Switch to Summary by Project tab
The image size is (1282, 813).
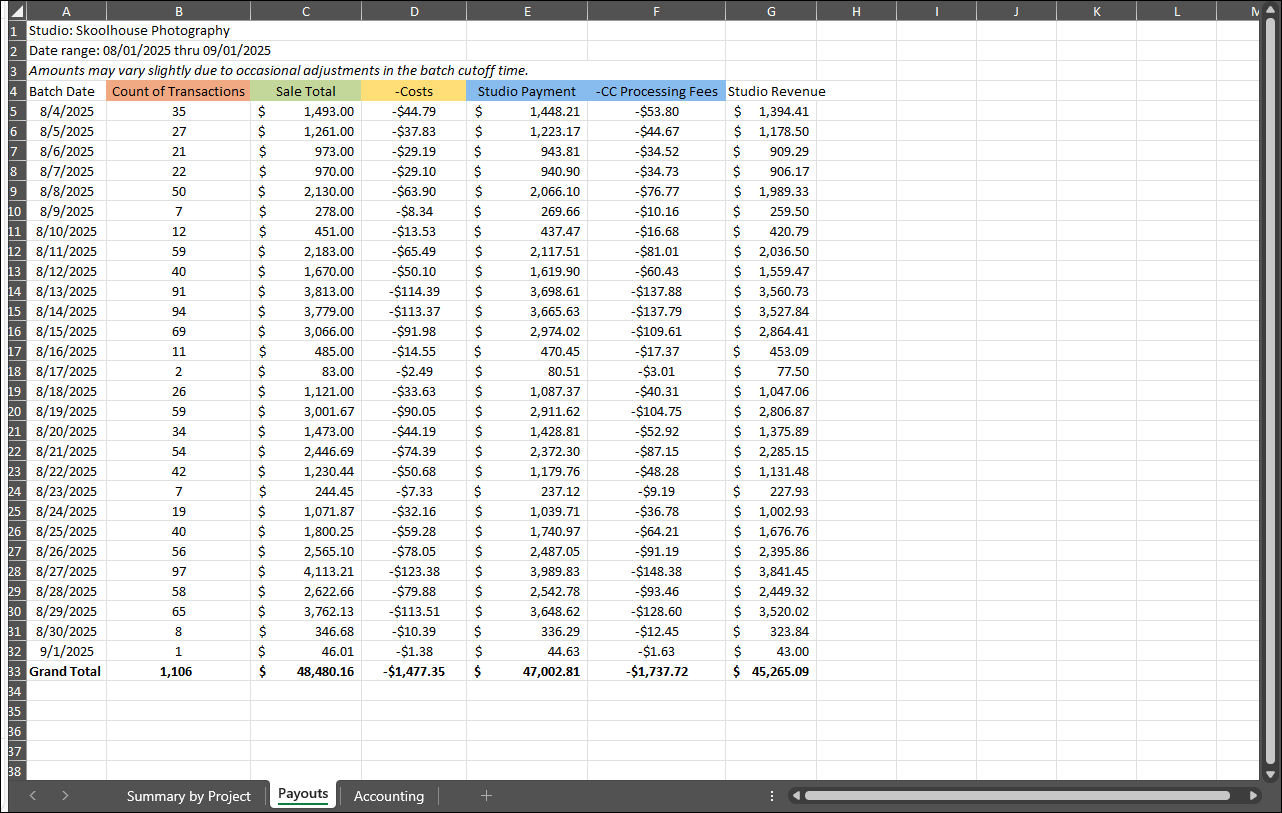click(188, 796)
